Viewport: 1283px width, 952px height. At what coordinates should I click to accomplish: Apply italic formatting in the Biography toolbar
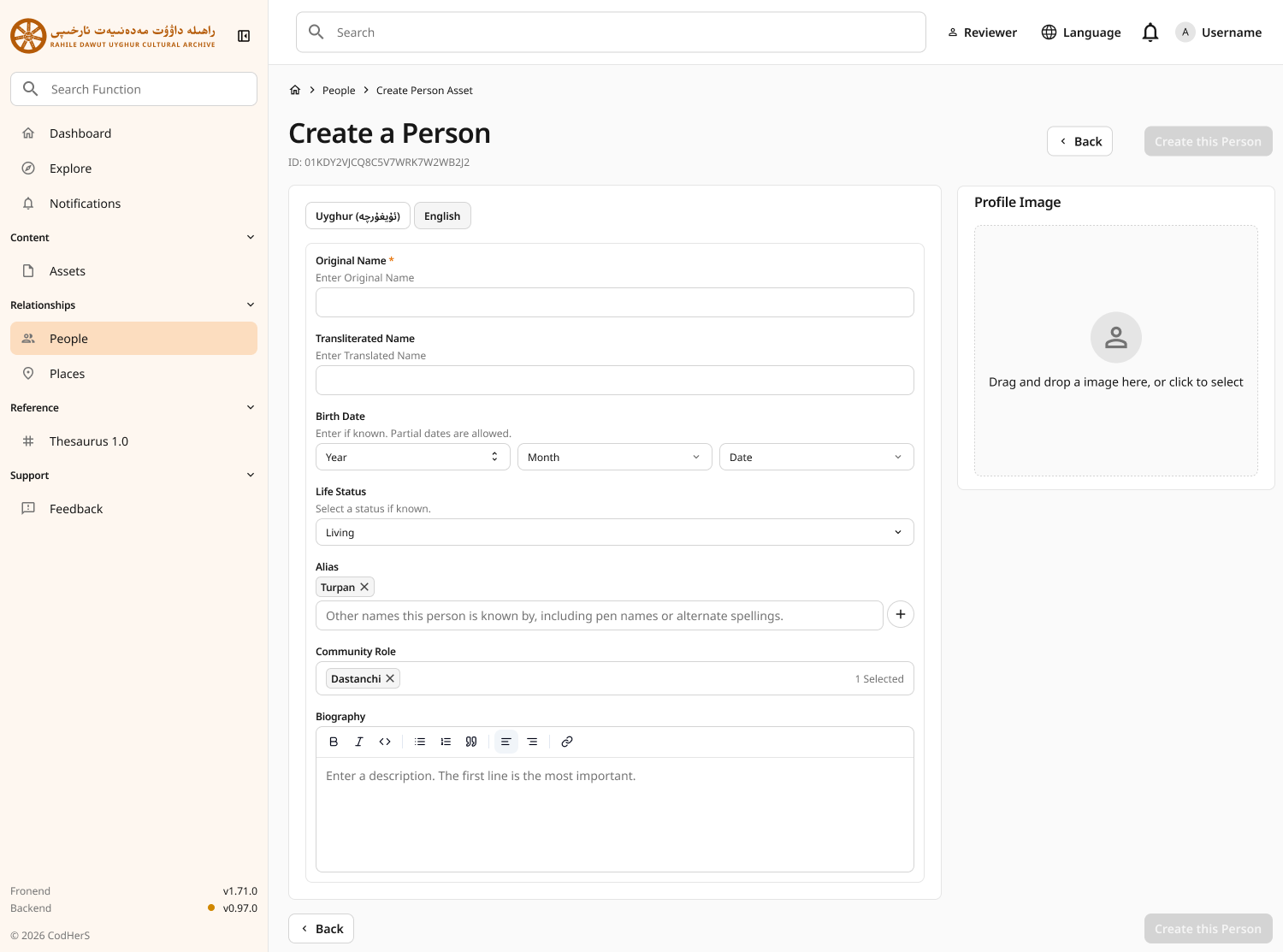click(x=359, y=742)
